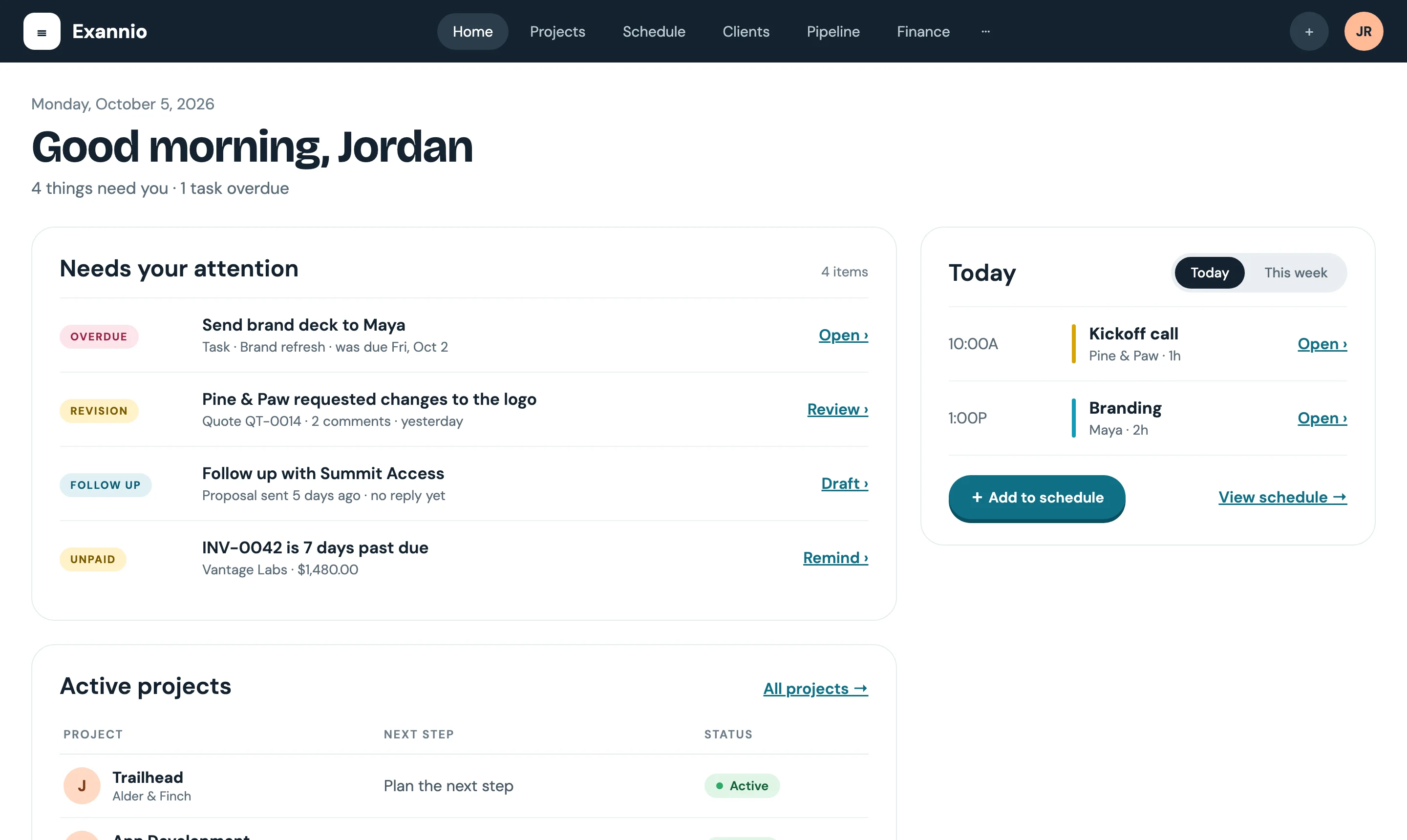Image resolution: width=1407 pixels, height=840 pixels.
Task: Click the Active status pill for Trailhead
Action: [742, 785]
